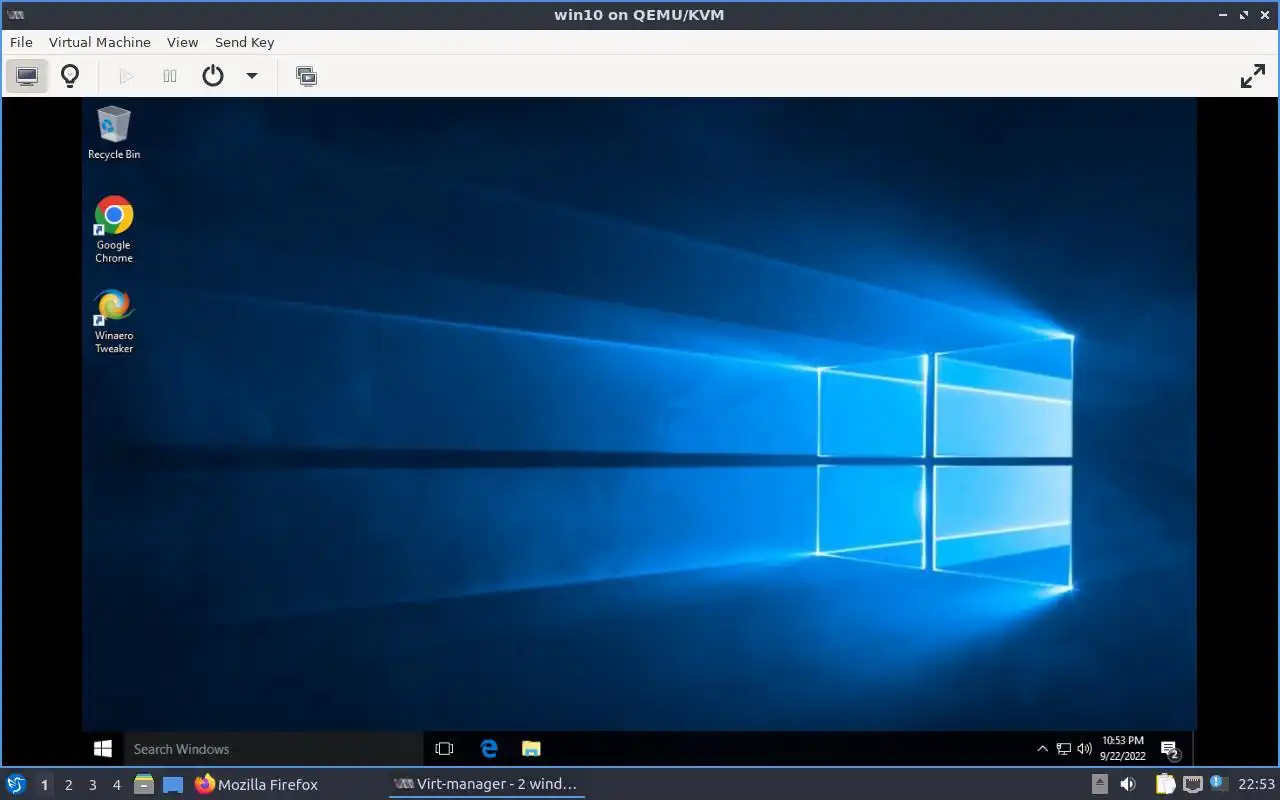Select the Google Chrome desktop shortcut
Image resolution: width=1280 pixels, height=800 pixels.
click(x=114, y=229)
